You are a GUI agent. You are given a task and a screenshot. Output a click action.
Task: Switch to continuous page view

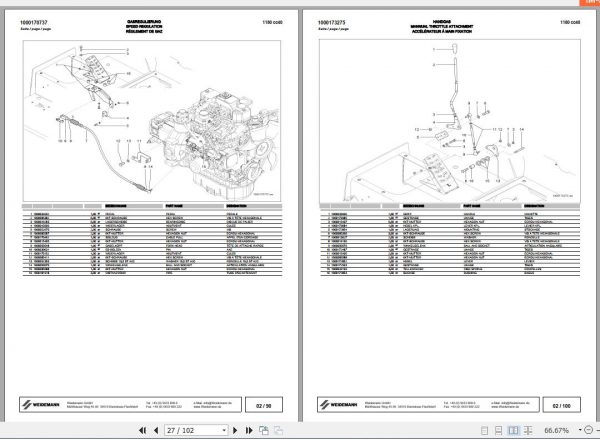[499, 431]
